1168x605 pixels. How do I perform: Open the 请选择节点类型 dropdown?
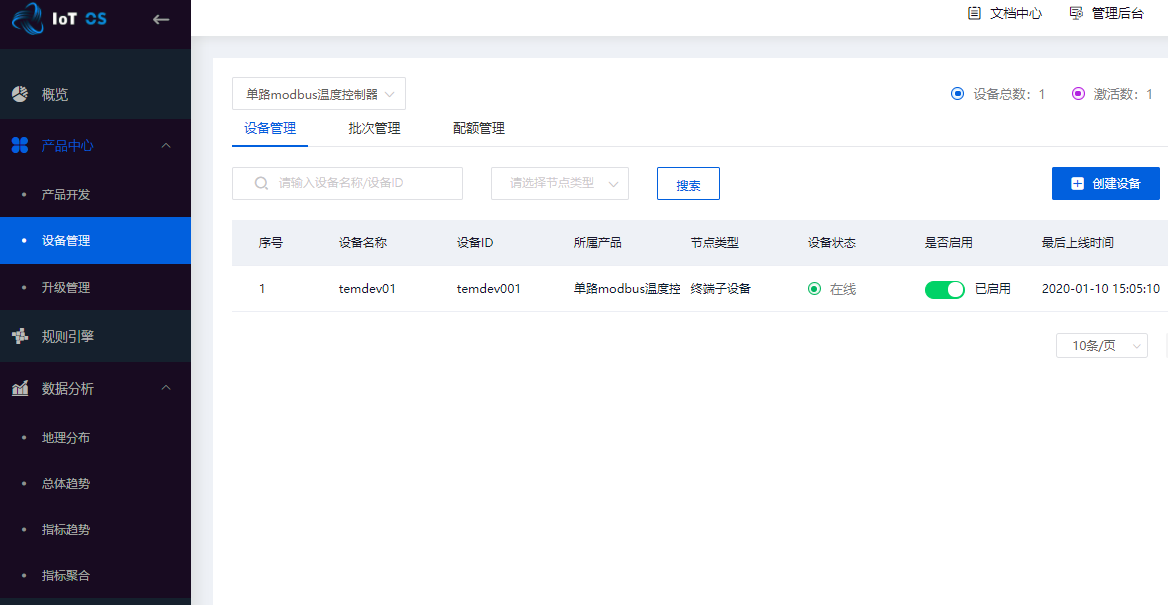tap(560, 183)
